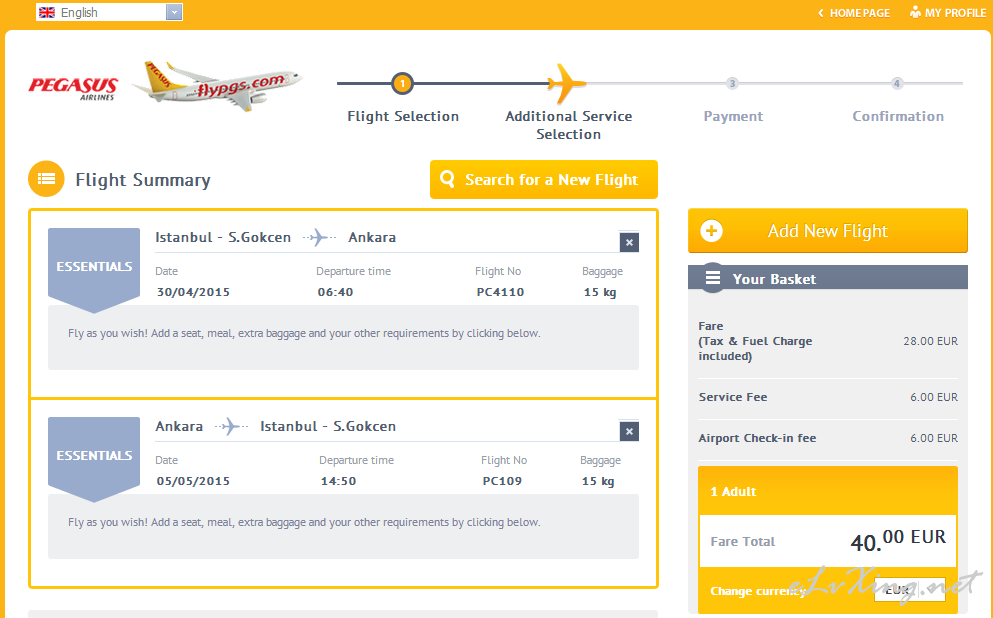993x618 pixels.
Task: Click the flypgs.com airplane image
Action: coord(217,86)
